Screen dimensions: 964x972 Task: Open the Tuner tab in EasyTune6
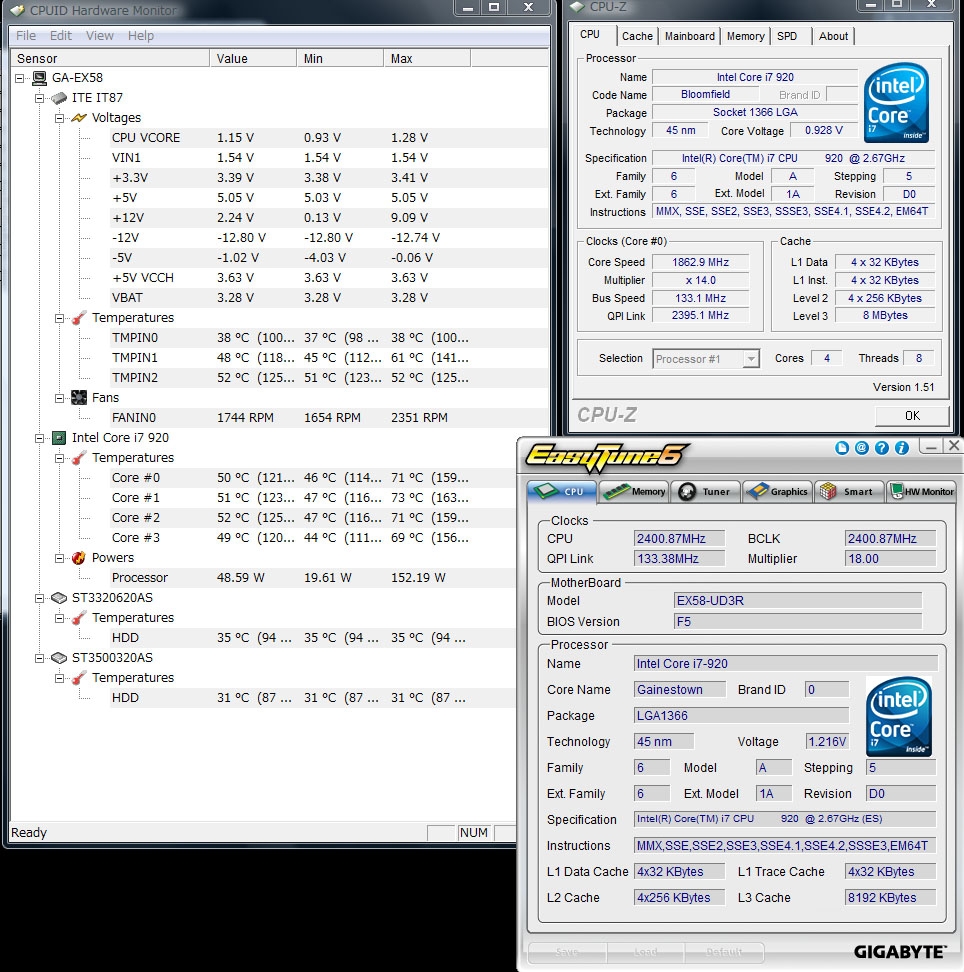tap(705, 491)
